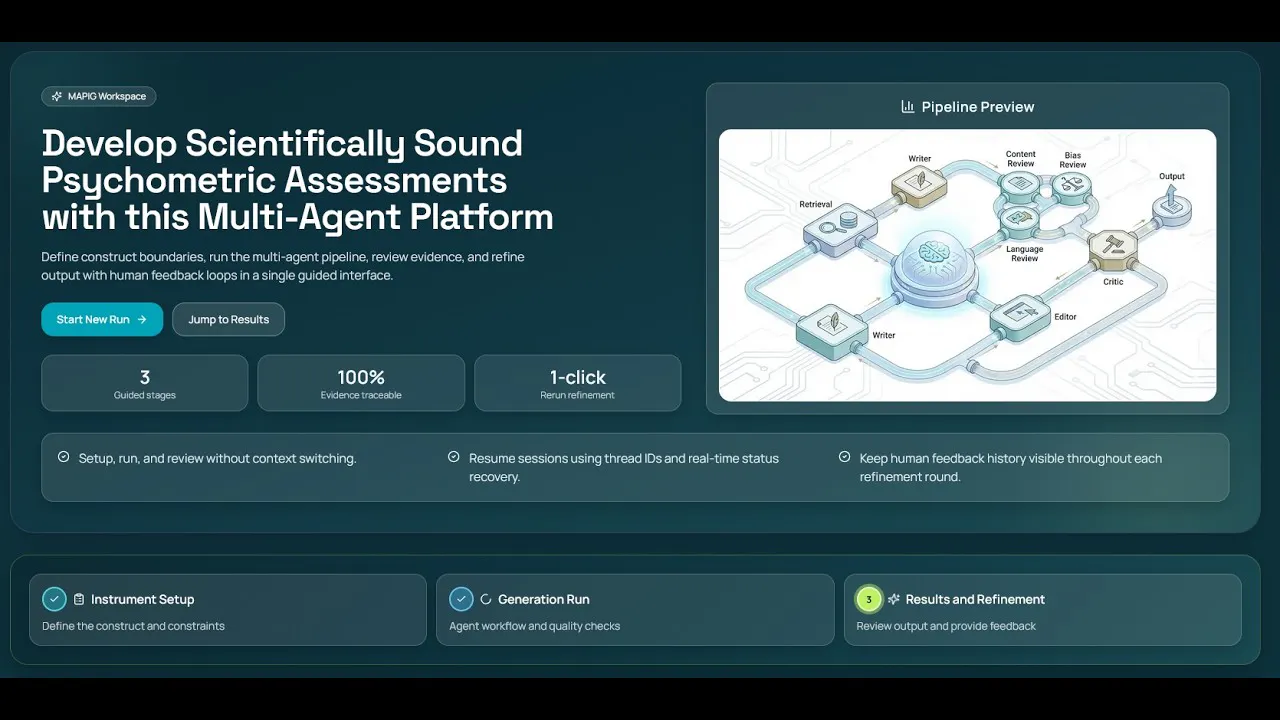Click the sparkle icon next to Results and Refinement
This screenshot has width=1280, height=720.
pyautogui.click(x=894, y=600)
